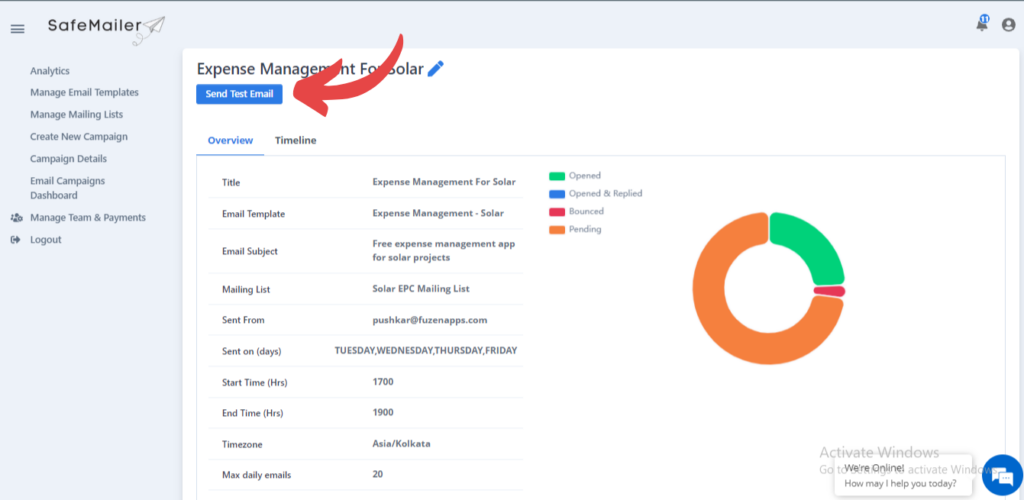
Task: Click the timezone value Asia/Kolkata
Action: coord(402,444)
